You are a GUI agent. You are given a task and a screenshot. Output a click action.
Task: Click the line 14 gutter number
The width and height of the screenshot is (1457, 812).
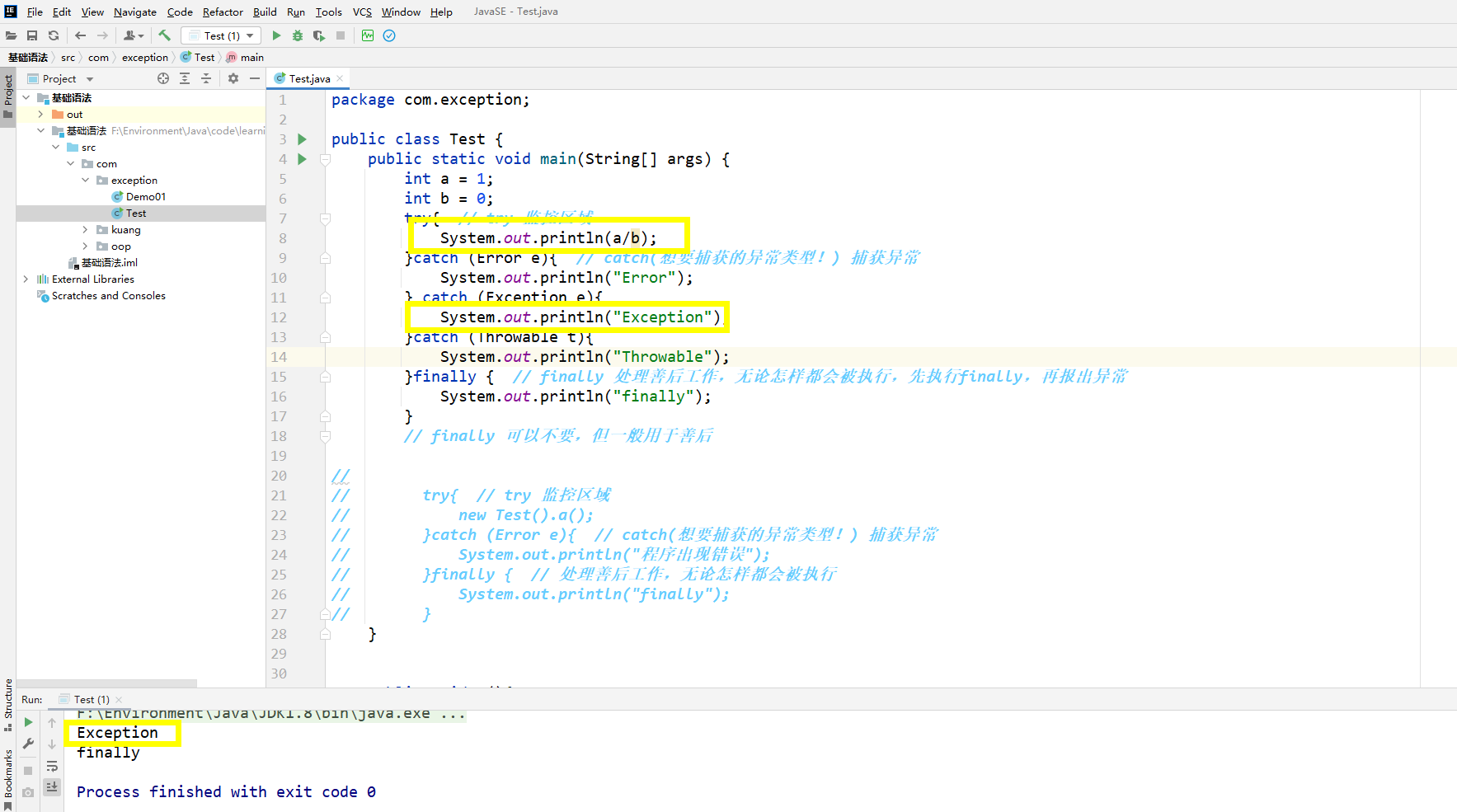pos(279,357)
